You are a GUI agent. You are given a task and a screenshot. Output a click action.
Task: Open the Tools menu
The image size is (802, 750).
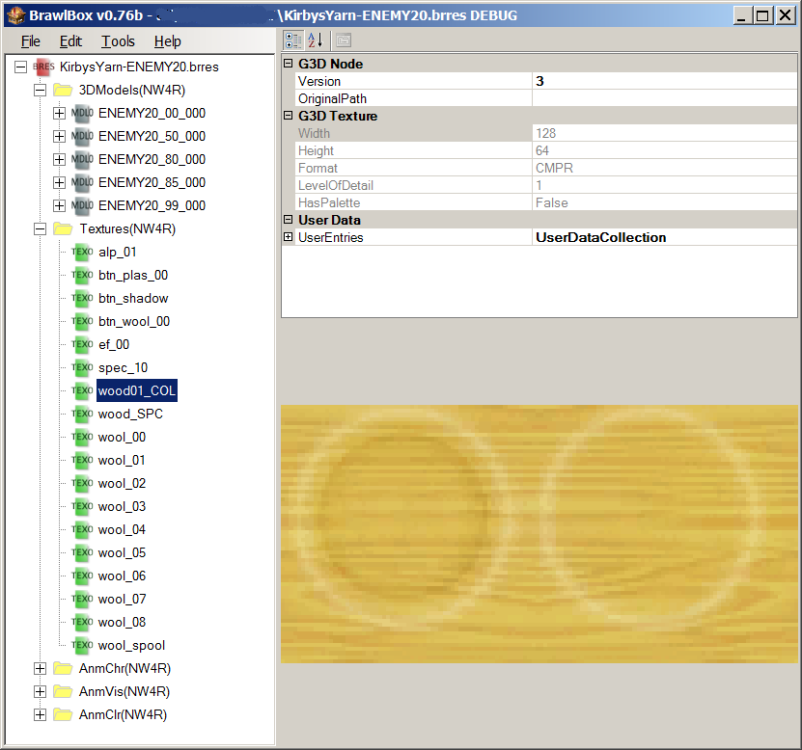point(117,41)
